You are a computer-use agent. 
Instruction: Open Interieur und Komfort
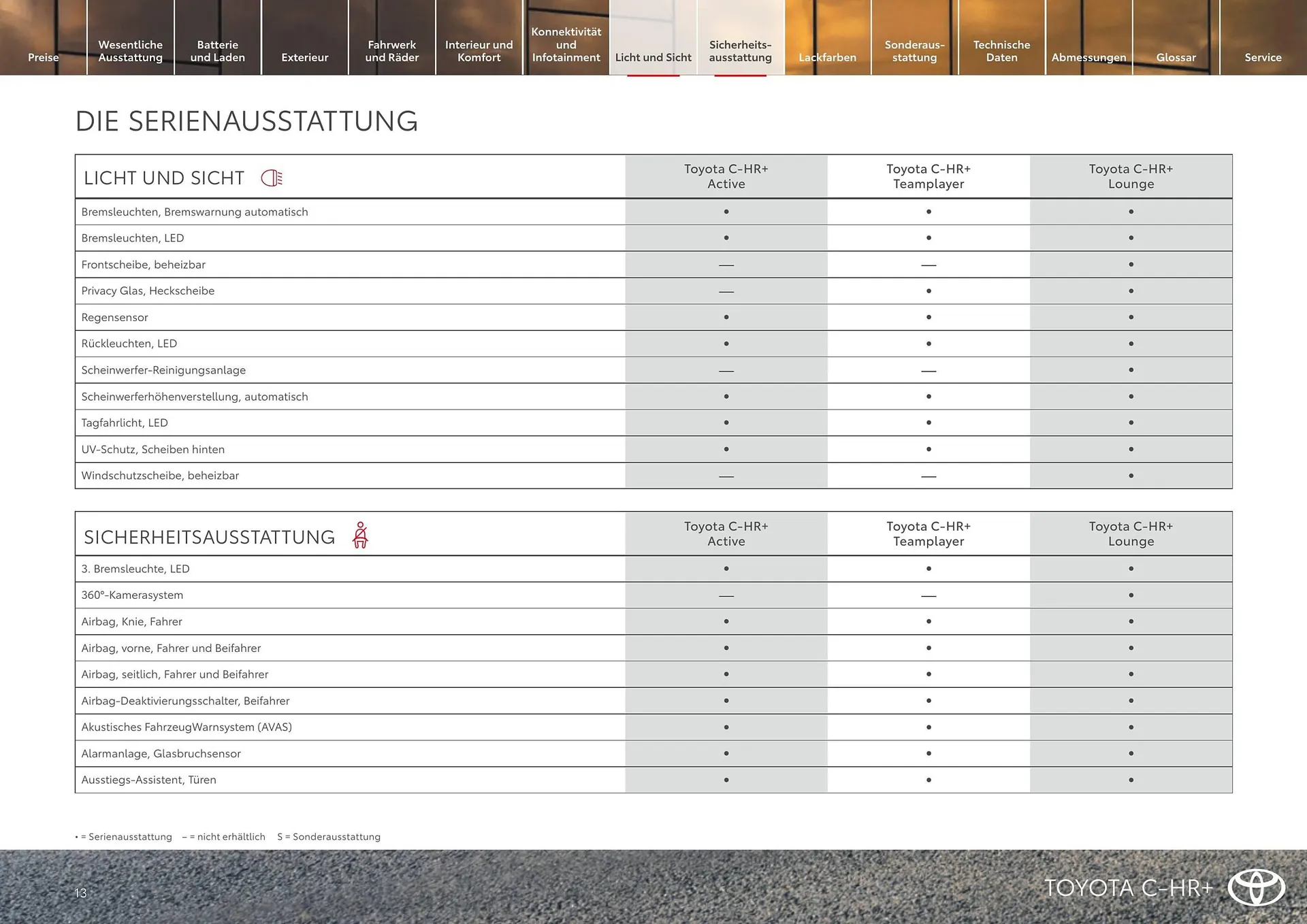point(479,50)
